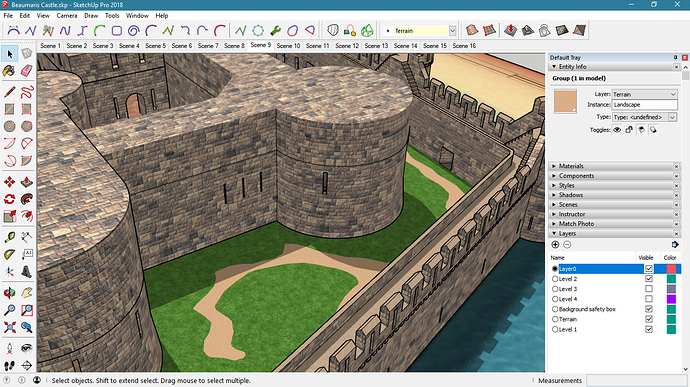Select the Tape Measure tool
690x387 pixels.
[x=9, y=237]
